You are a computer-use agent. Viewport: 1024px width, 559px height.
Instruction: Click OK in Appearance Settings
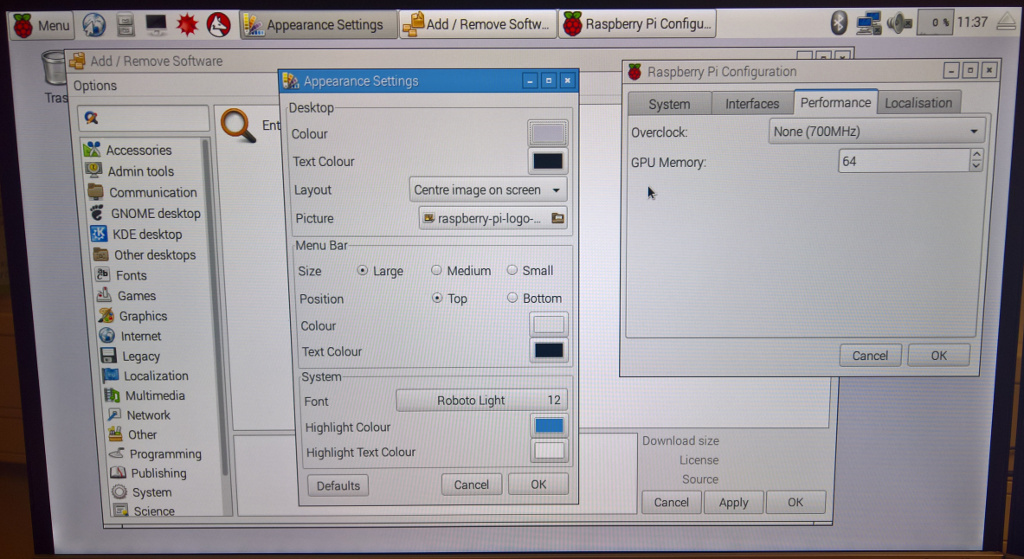(538, 484)
